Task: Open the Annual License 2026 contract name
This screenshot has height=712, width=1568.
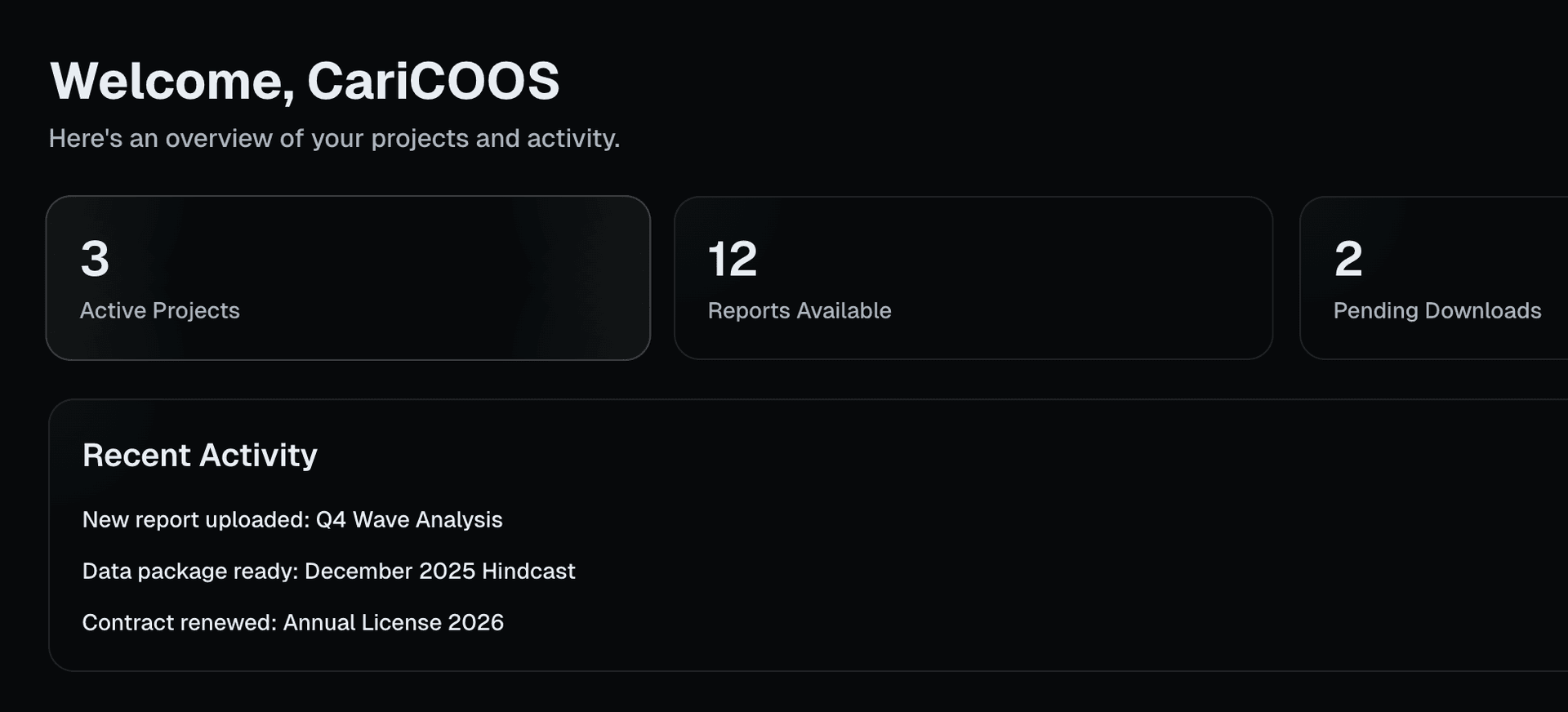Action: pos(393,623)
